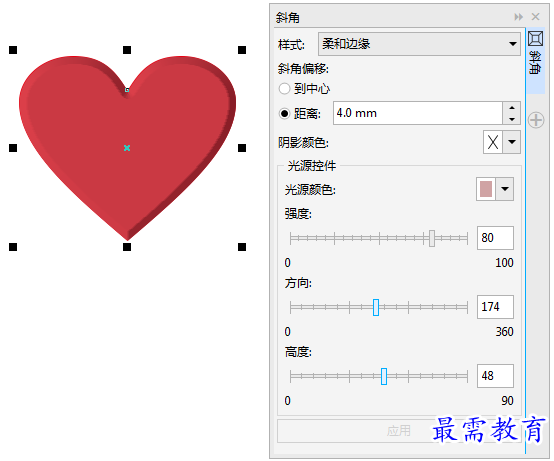Viewport: 554px width, 461px height.
Task: Click the 高度 value field showing 48
Action: [495, 376]
